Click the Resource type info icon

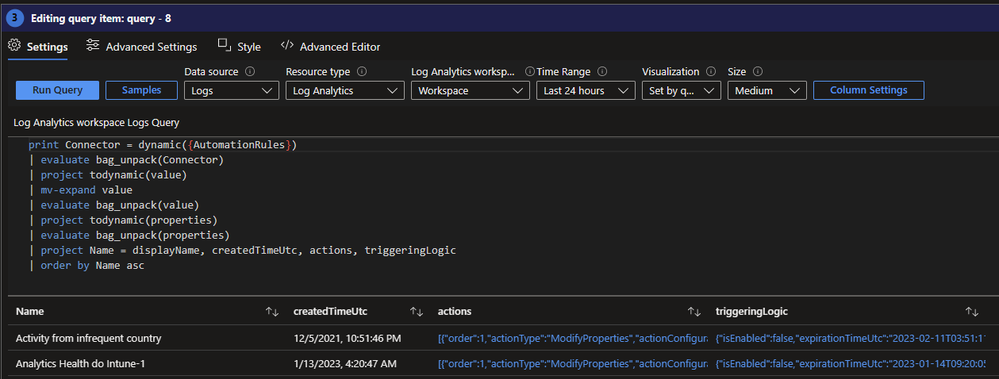click(x=362, y=72)
